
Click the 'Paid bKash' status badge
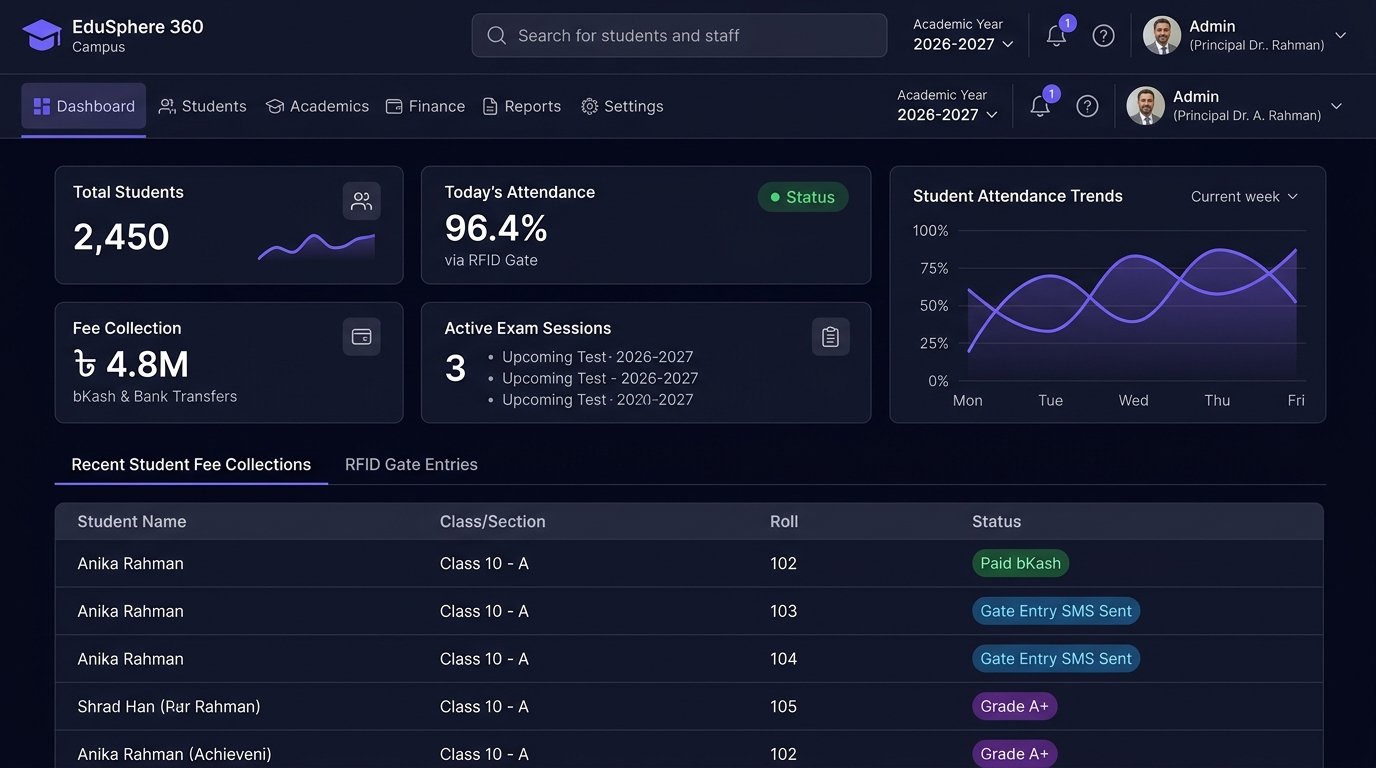tap(1020, 563)
